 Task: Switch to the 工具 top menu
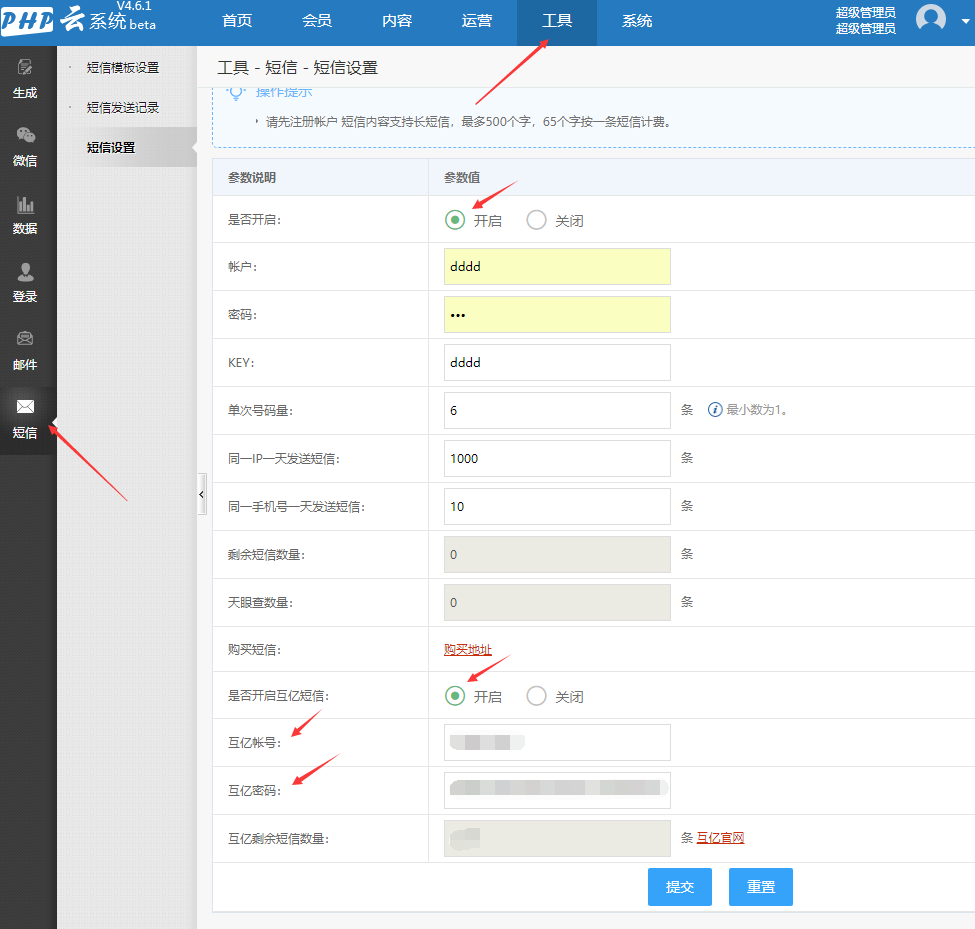[557, 21]
